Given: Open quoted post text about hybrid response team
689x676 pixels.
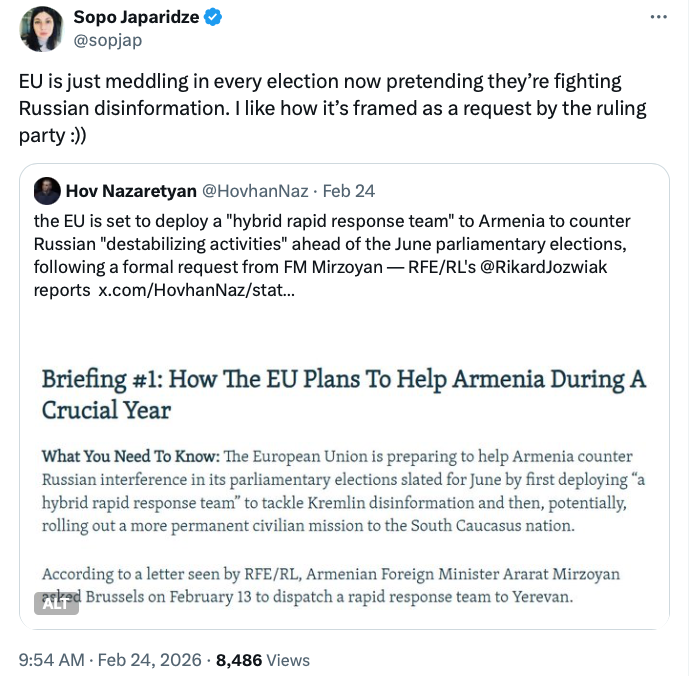Looking at the screenshot, I should [330, 244].
